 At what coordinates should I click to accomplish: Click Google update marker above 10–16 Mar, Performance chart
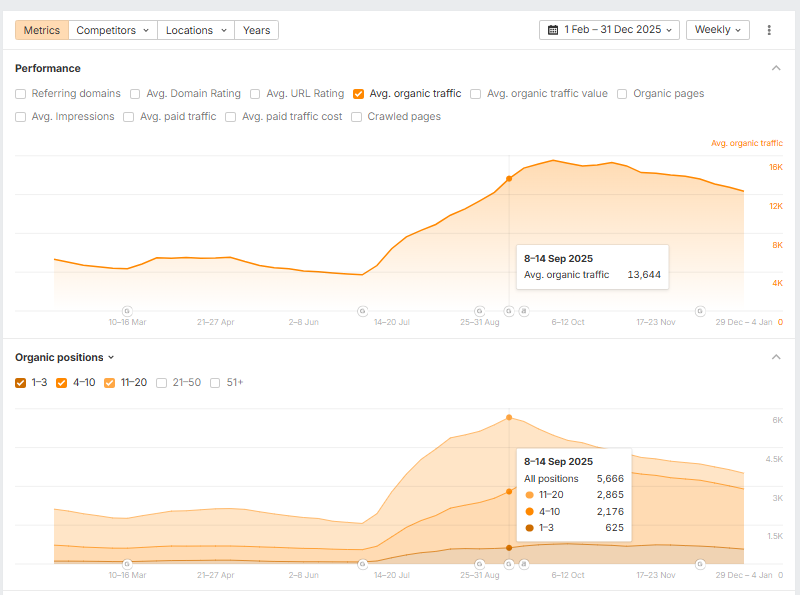(127, 311)
